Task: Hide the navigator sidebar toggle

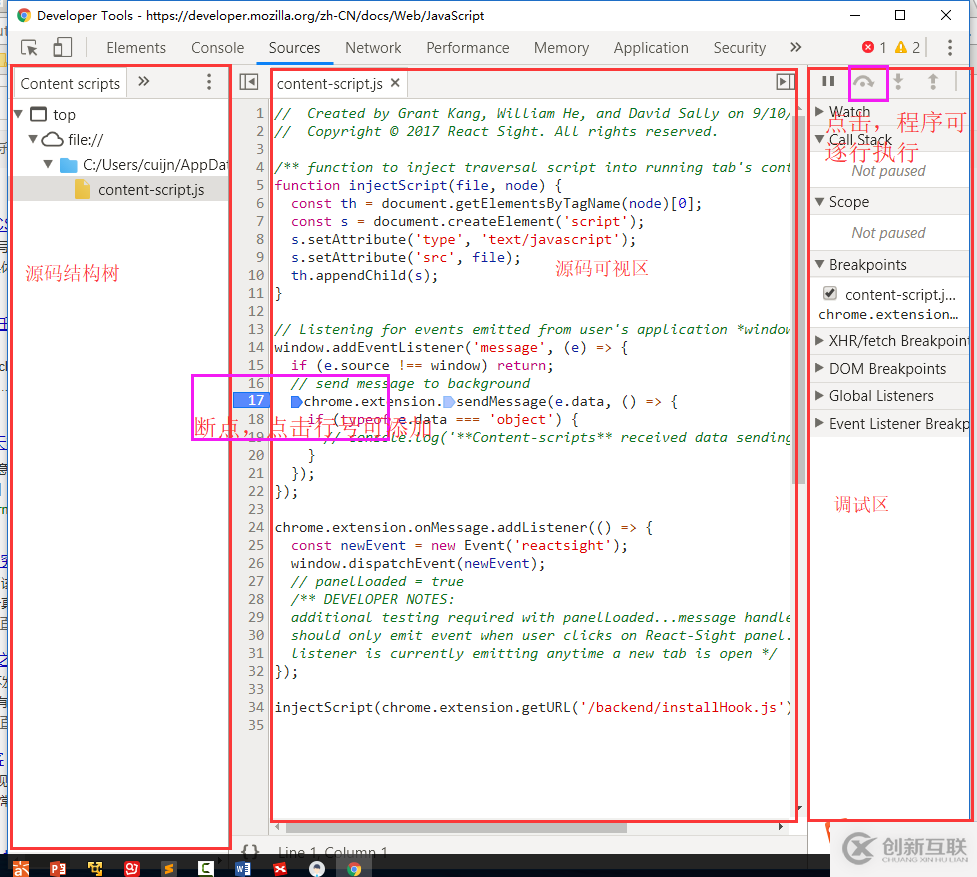Action: (249, 82)
